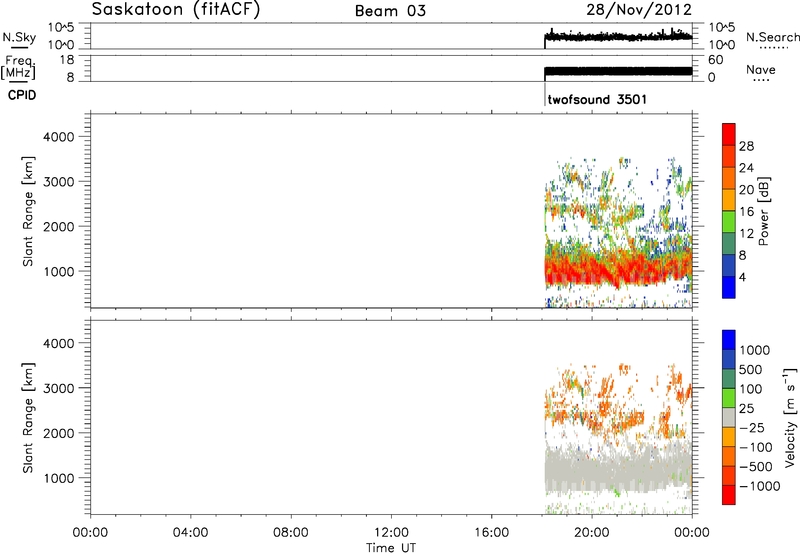Select the 20:00 time tick label
The image size is (800, 554).
[x=592, y=533]
